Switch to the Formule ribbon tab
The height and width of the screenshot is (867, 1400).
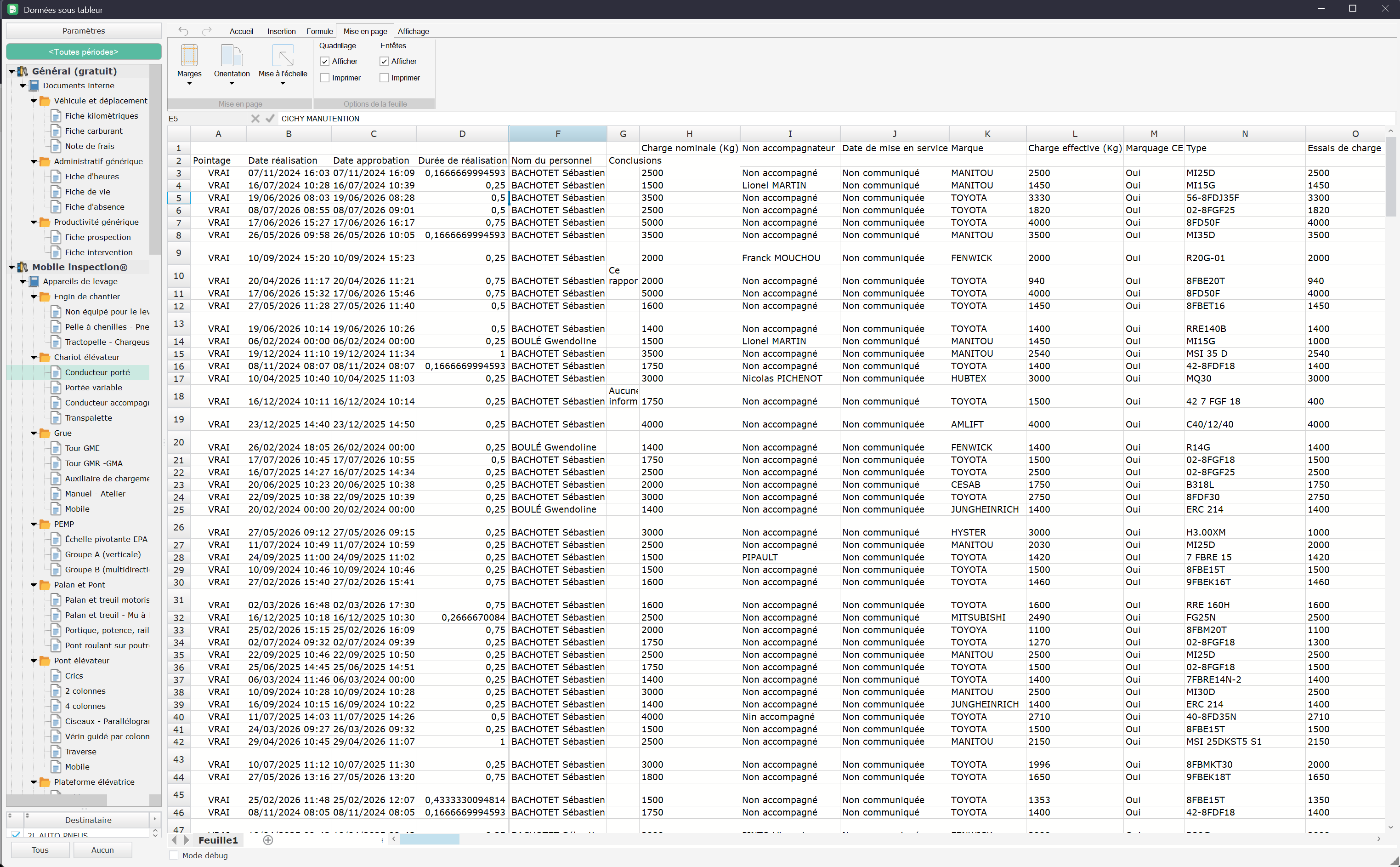[x=319, y=32]
